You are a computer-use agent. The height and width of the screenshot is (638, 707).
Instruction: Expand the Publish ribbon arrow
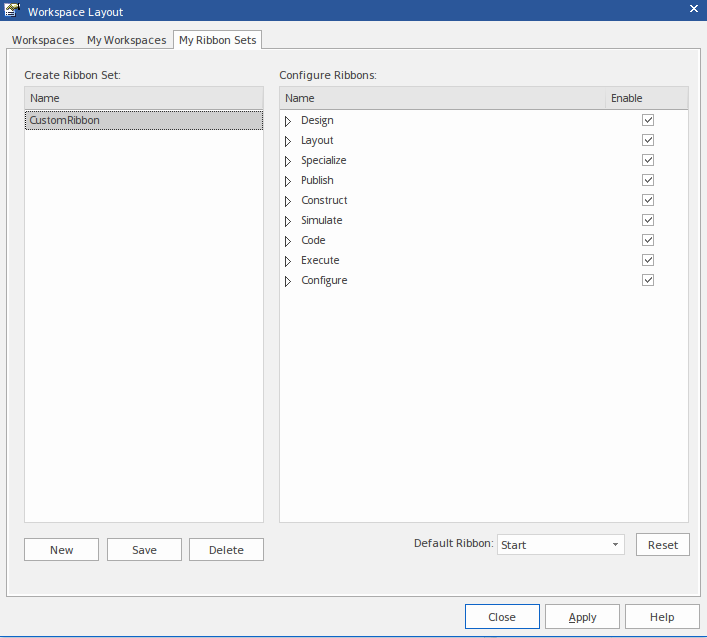point(288,181)
